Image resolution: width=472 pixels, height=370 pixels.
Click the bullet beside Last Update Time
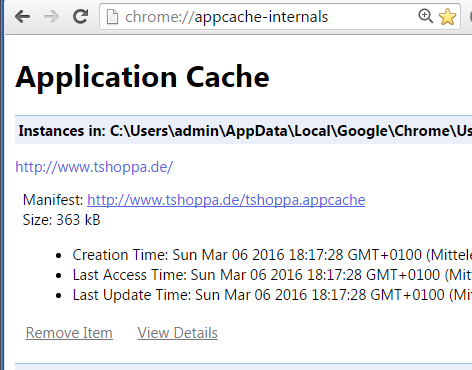click(x=59, y=296)
